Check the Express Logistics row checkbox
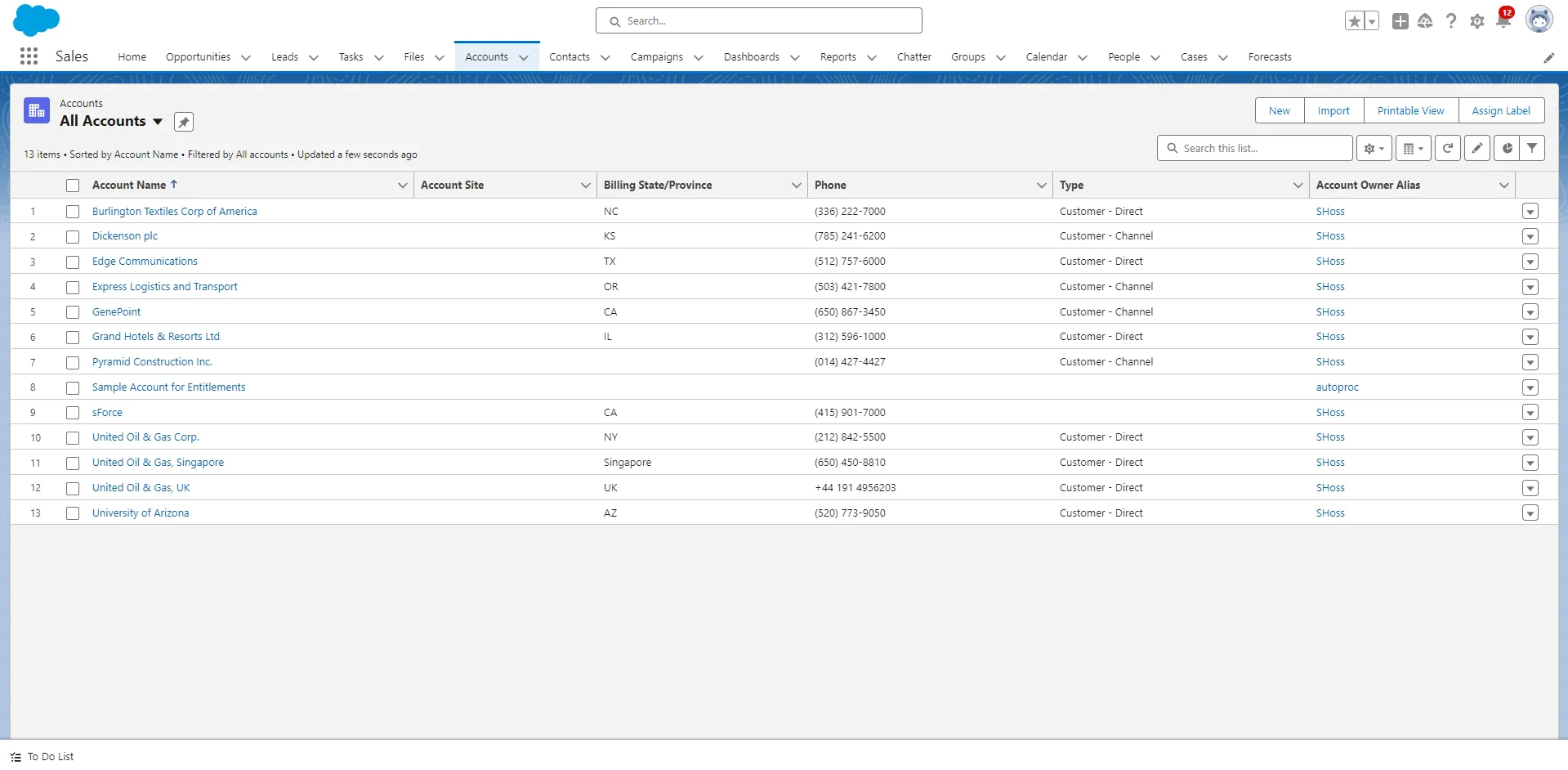 [73, 288]
